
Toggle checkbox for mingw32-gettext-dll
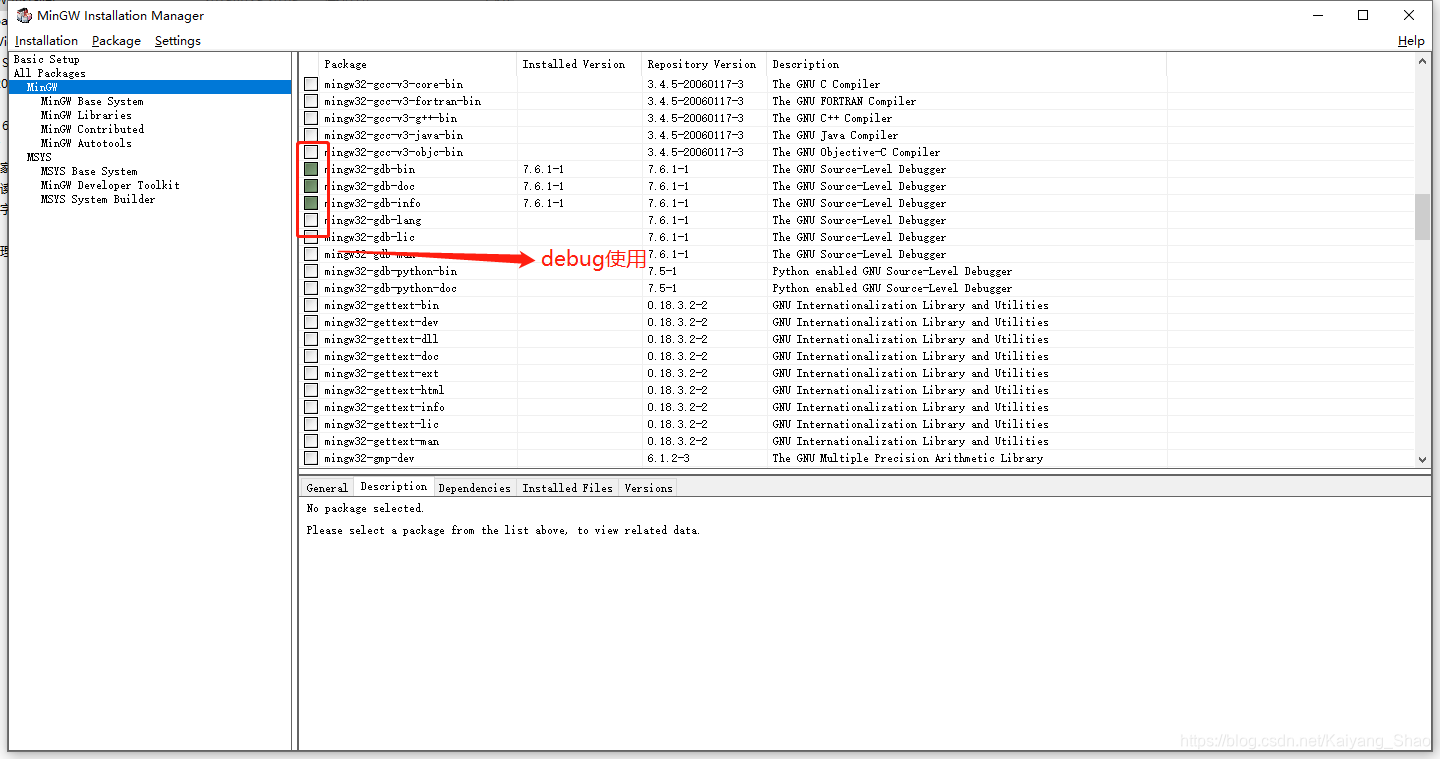tap(311, 339)
